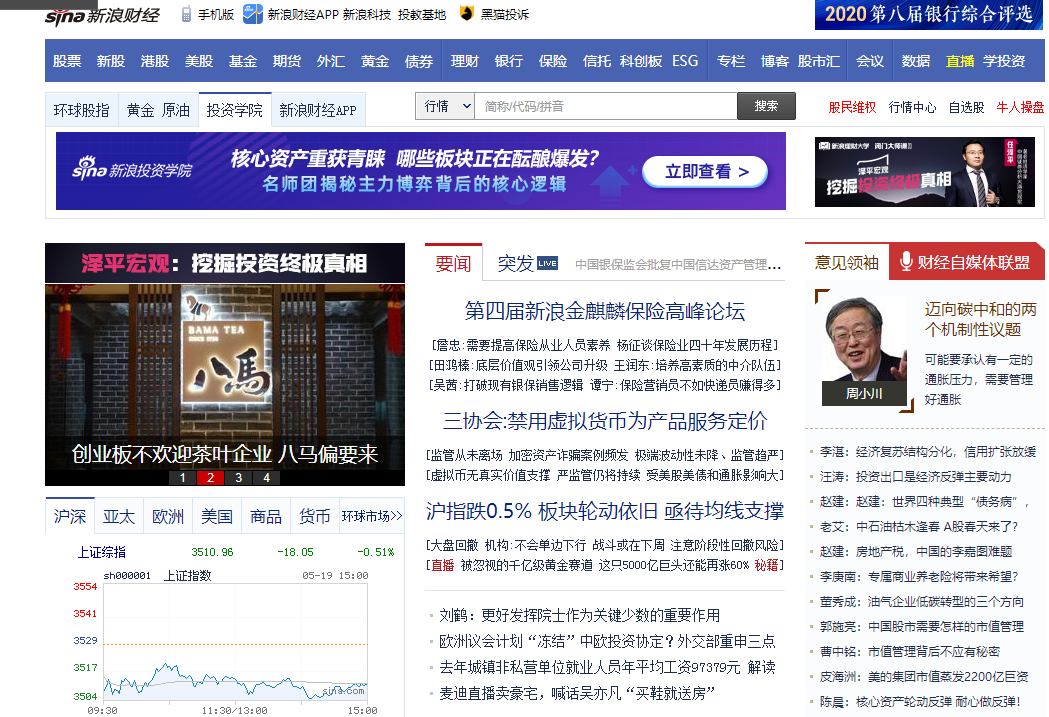Viewport: 1049px width, 717px height.
Task: Open the mobile version phone icon
Action: 187,14
